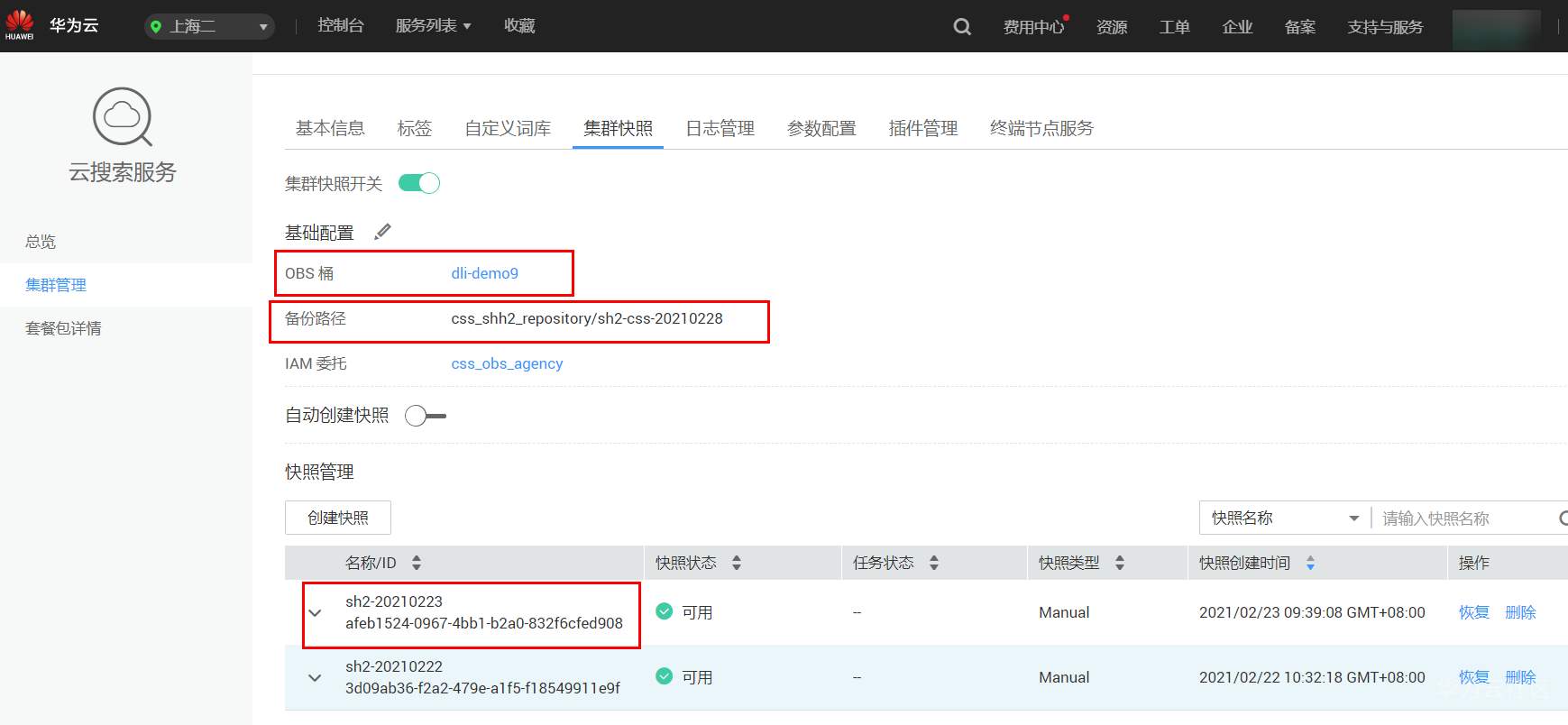Focus the 请输入快照名称 search field

(1465, 519)
